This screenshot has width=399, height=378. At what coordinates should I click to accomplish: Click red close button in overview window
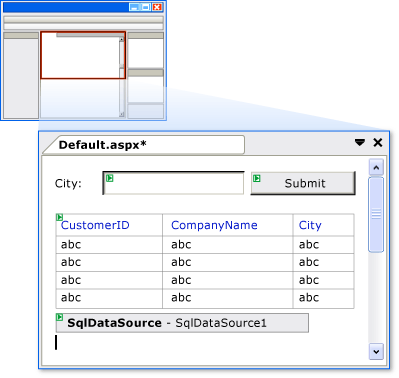coord(157,7)
